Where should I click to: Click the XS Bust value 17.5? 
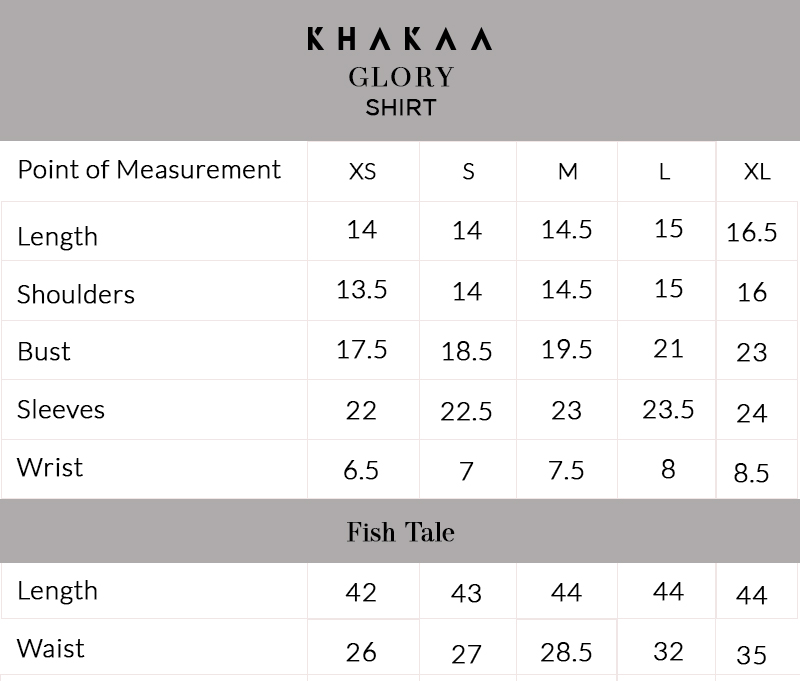(362, 350)
